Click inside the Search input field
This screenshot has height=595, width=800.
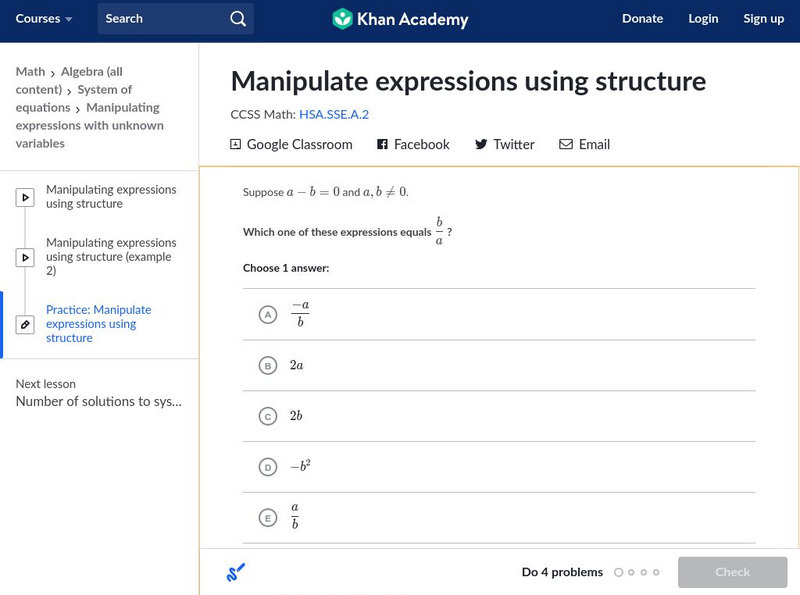coord(160,19)
